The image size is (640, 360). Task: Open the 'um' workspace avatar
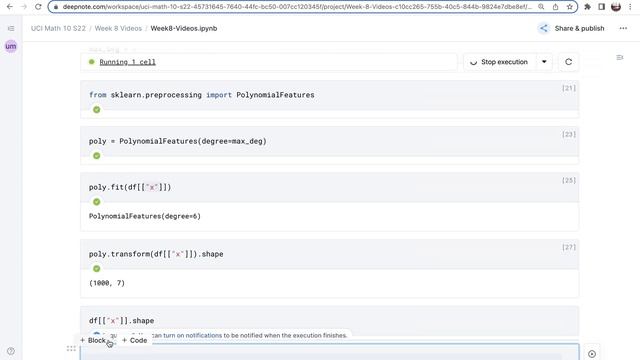click(x=11, y=46)
